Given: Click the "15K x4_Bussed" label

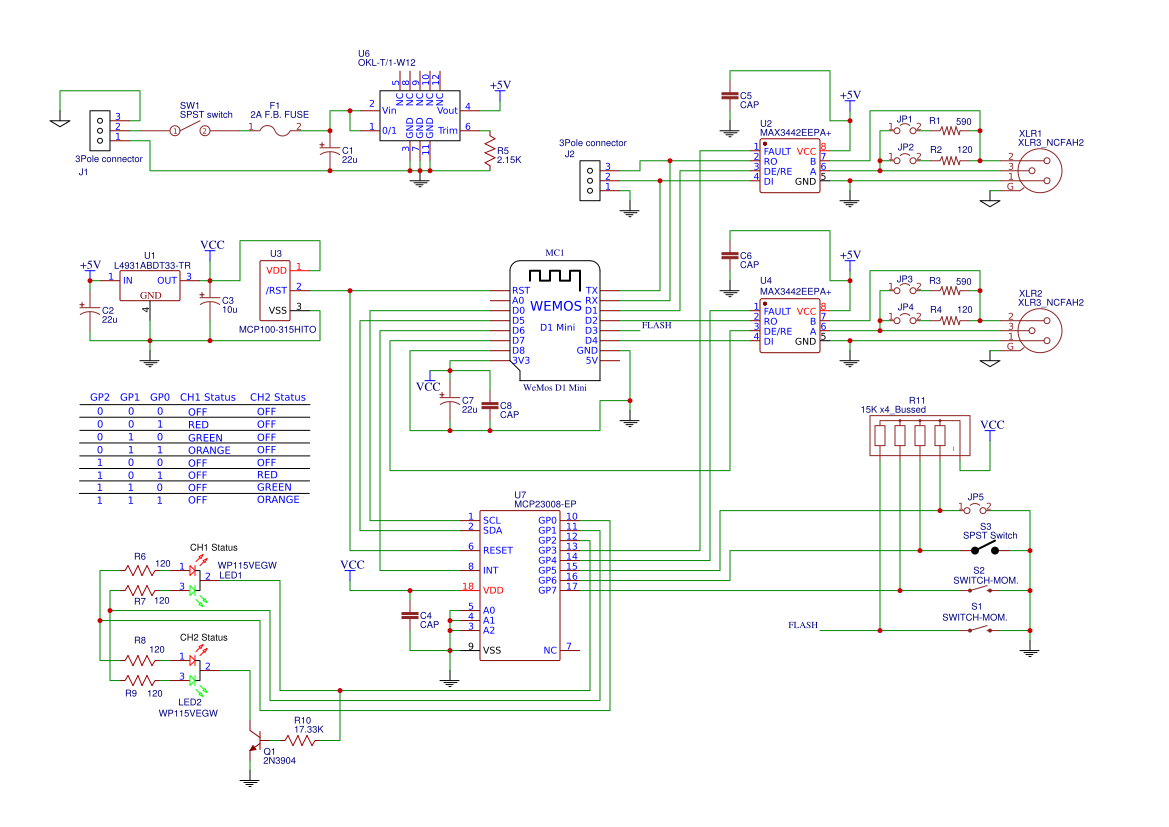Looking at the screenshot, I should pos(893,409).
